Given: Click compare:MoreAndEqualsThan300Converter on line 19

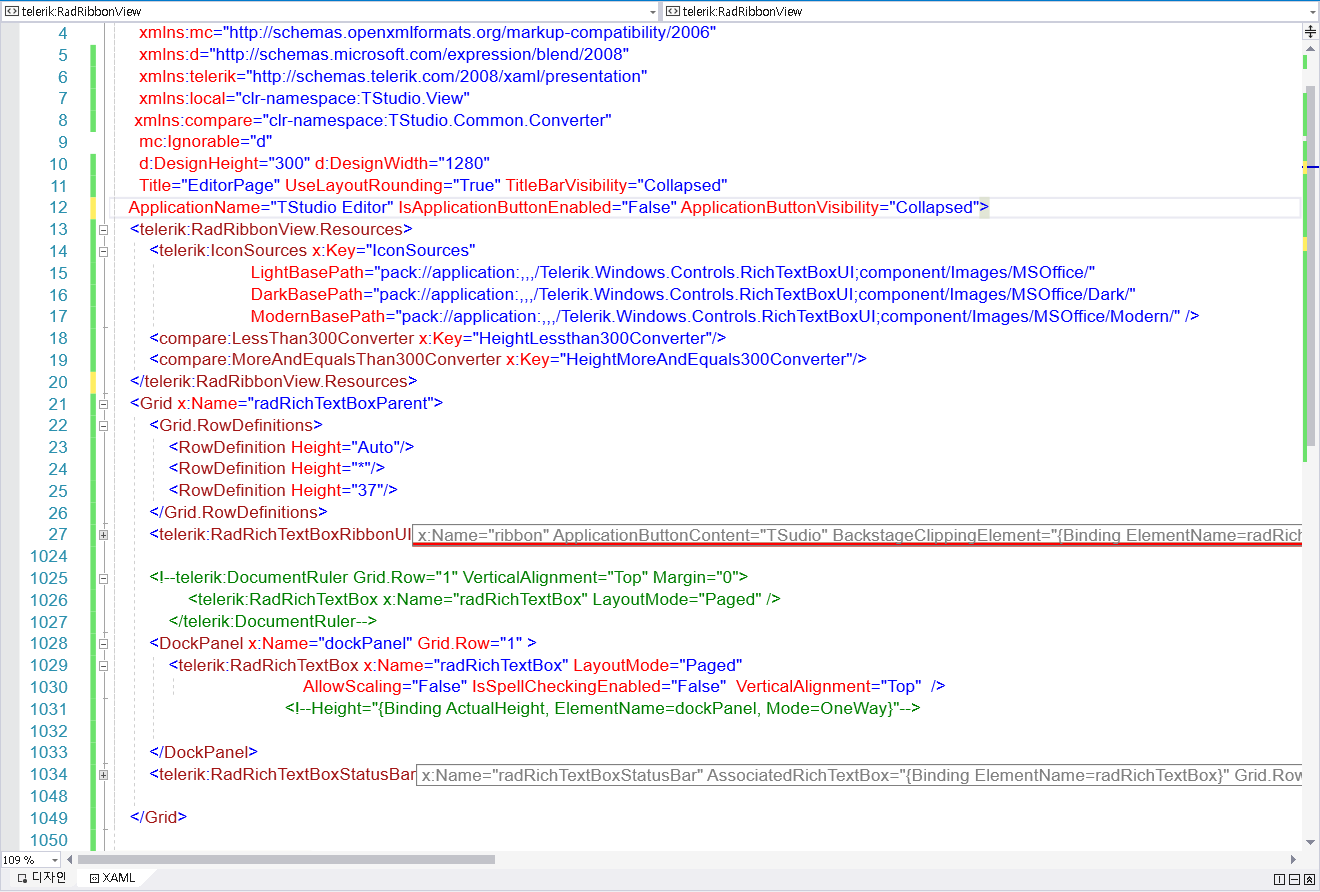Looking at the screenshot, I should tap(508, 360).
